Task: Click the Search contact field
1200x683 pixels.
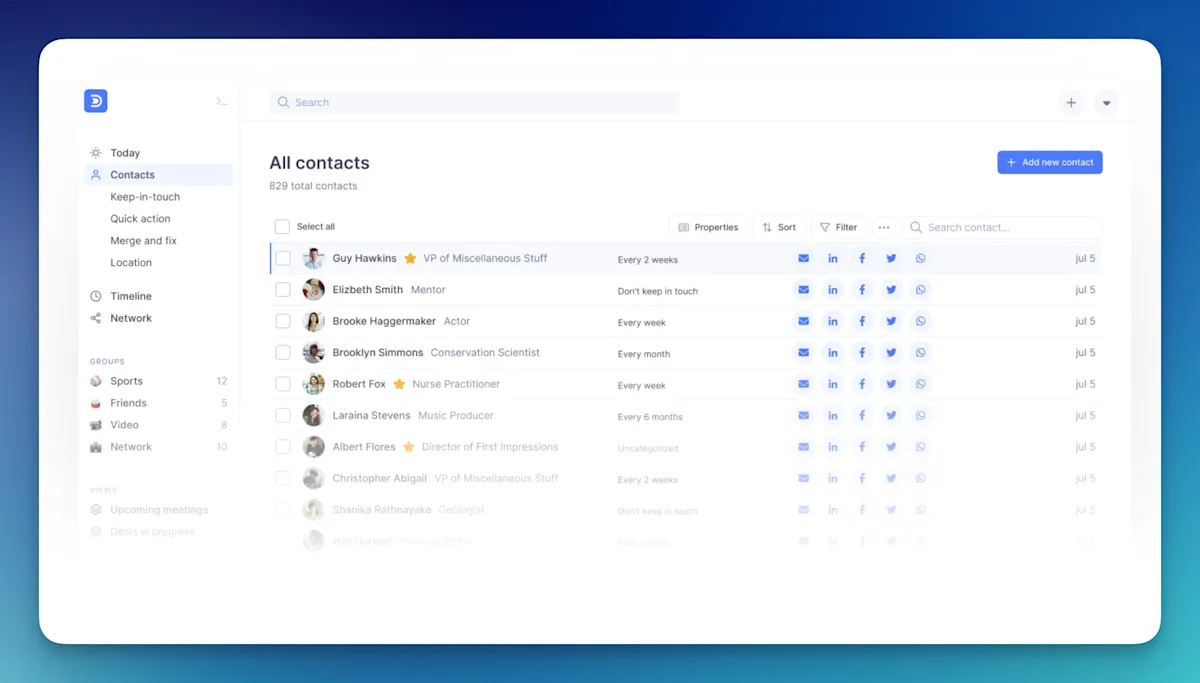Action: point(1002,227)
